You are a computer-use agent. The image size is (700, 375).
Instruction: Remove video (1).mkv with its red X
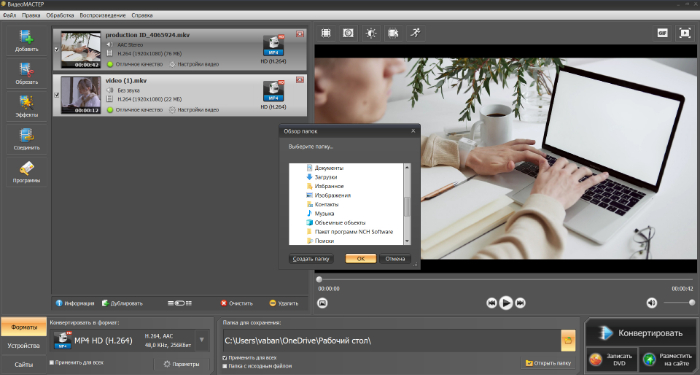[x=300, y=79]
